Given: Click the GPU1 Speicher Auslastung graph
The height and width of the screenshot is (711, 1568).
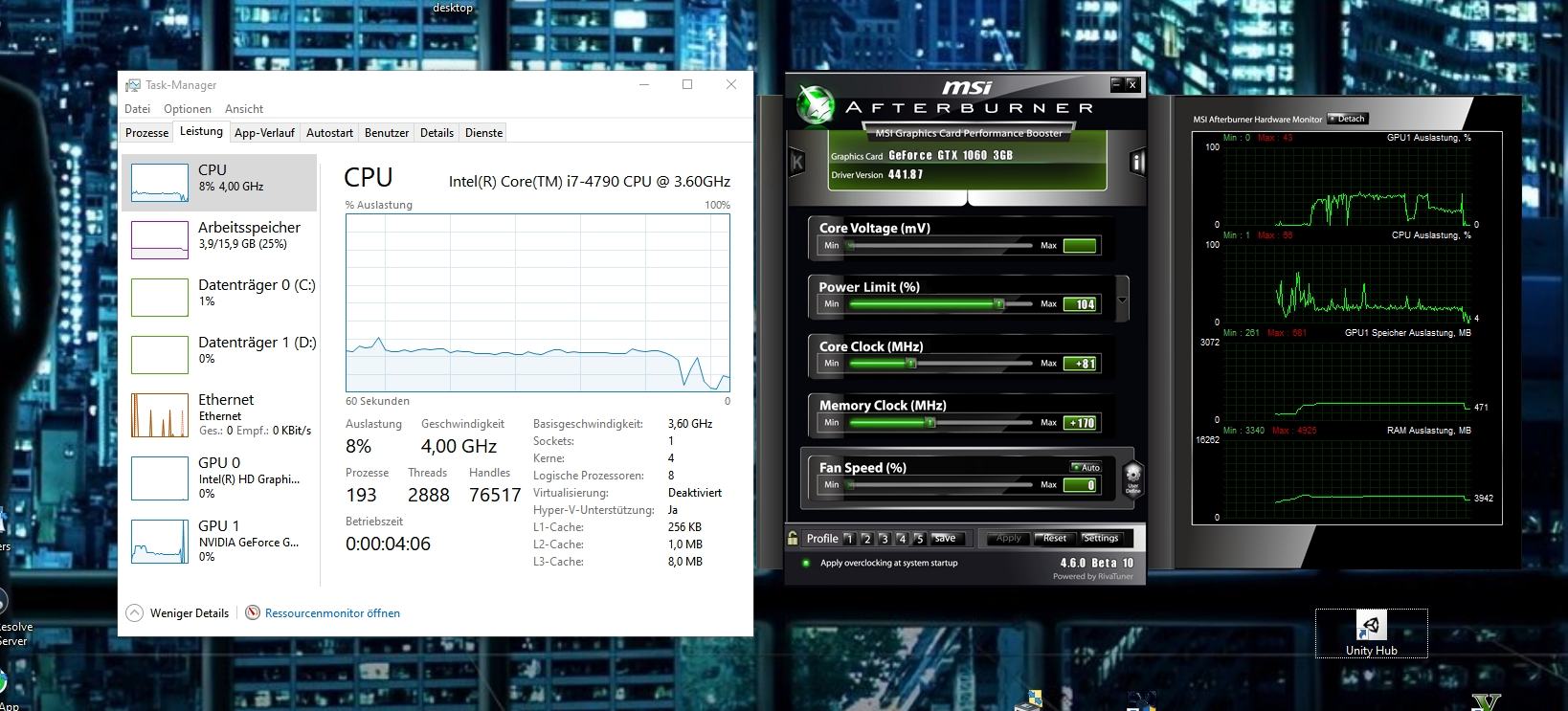Looking at the screenshot, I should (1346, 381).
